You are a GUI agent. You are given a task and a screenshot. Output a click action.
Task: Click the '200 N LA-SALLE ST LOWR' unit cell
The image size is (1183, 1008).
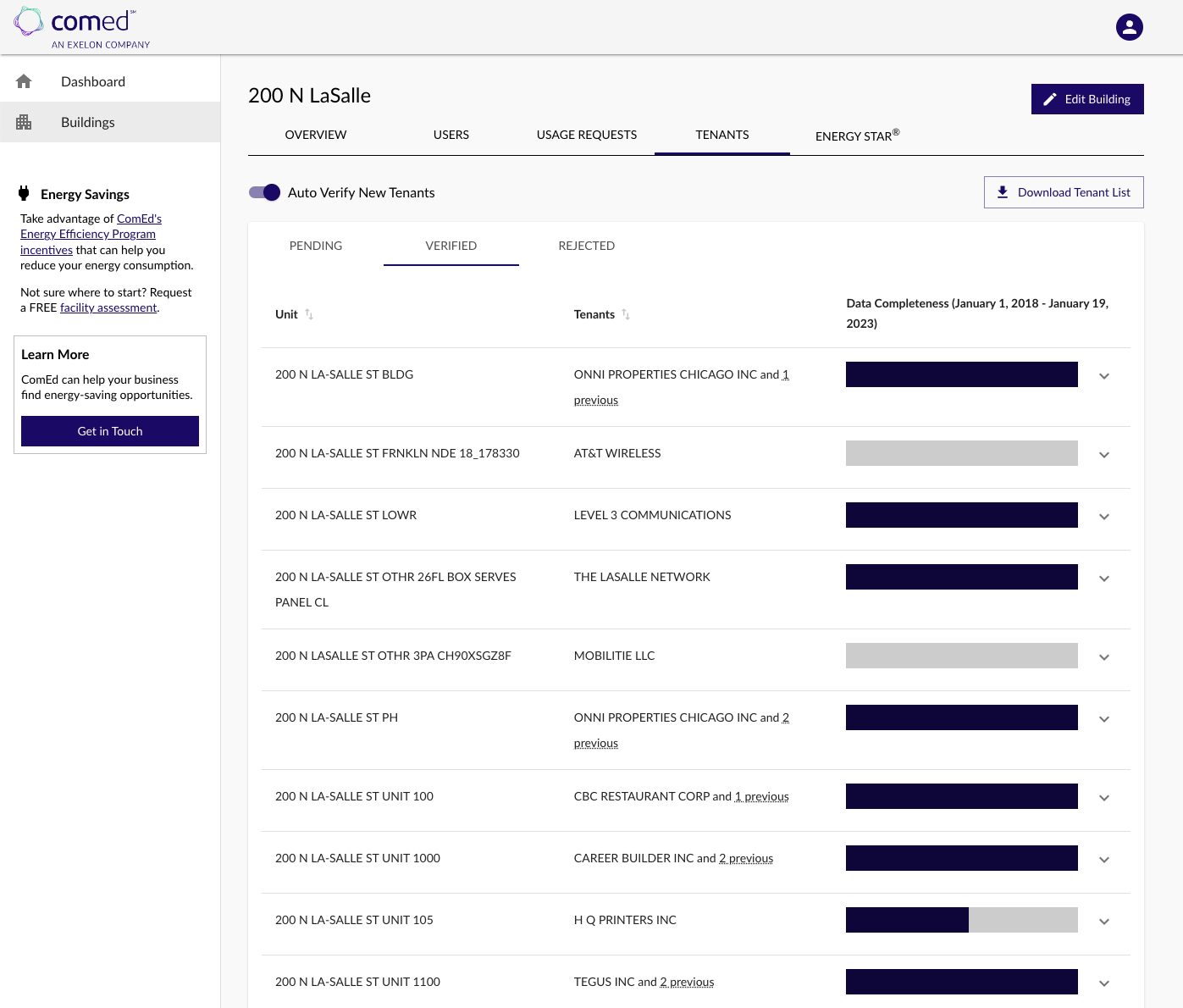click(x=346, y=515)
